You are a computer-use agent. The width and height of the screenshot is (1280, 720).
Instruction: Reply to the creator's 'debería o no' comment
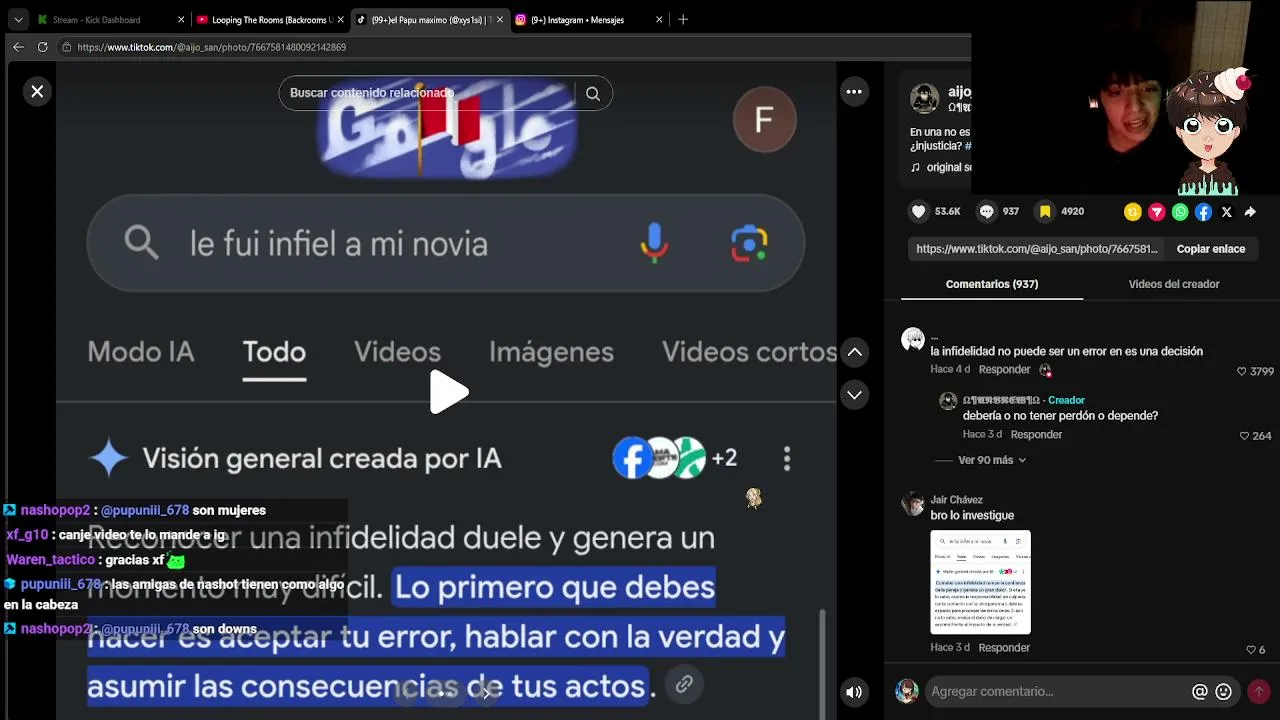1036,435
